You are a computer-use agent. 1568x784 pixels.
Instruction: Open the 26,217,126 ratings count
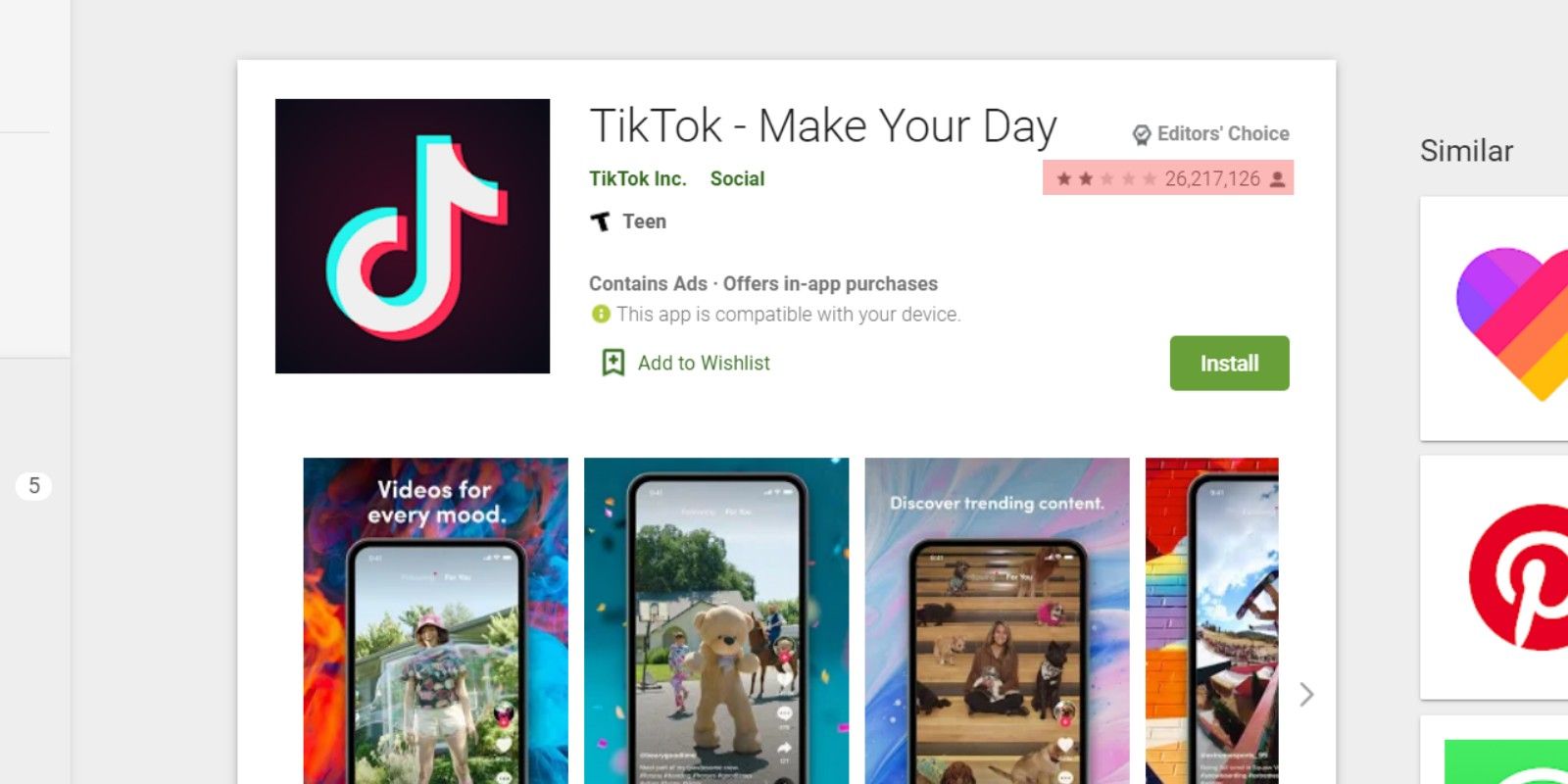coord(1212,178)
